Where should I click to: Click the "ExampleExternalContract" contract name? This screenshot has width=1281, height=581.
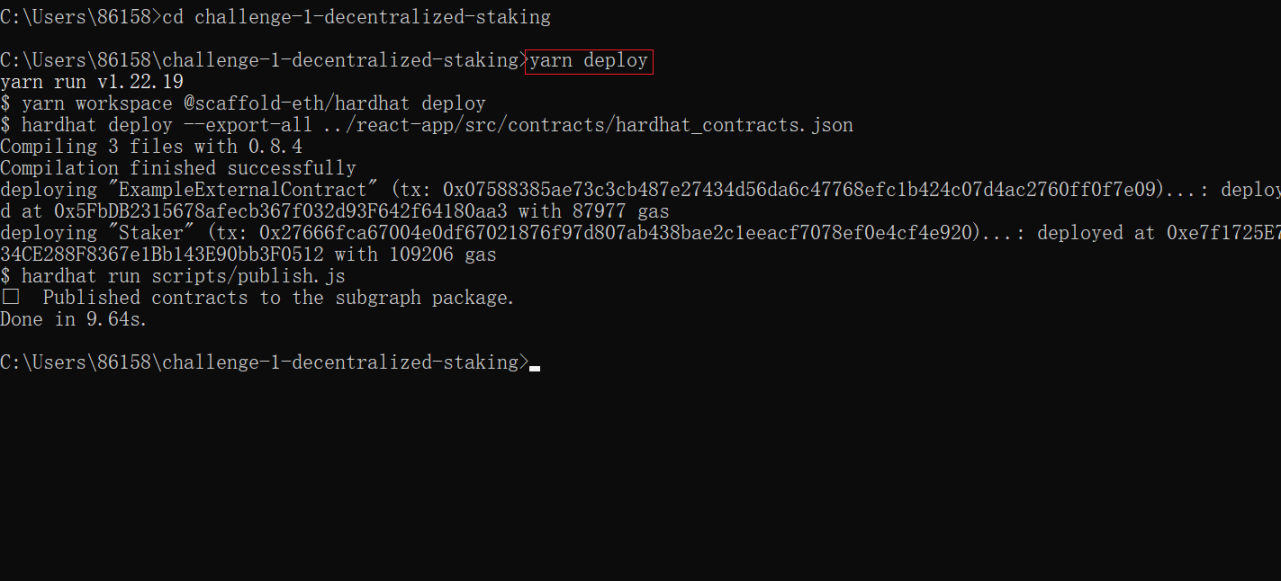tap(243, 190)
